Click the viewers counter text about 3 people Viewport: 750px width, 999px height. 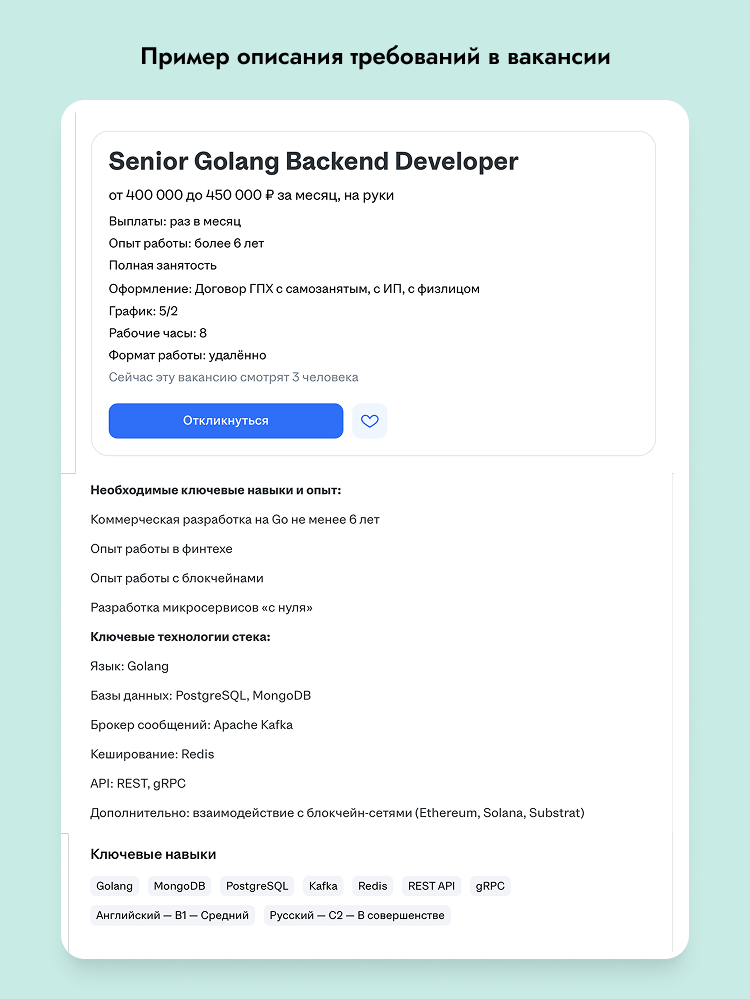(x=233, y=377)
